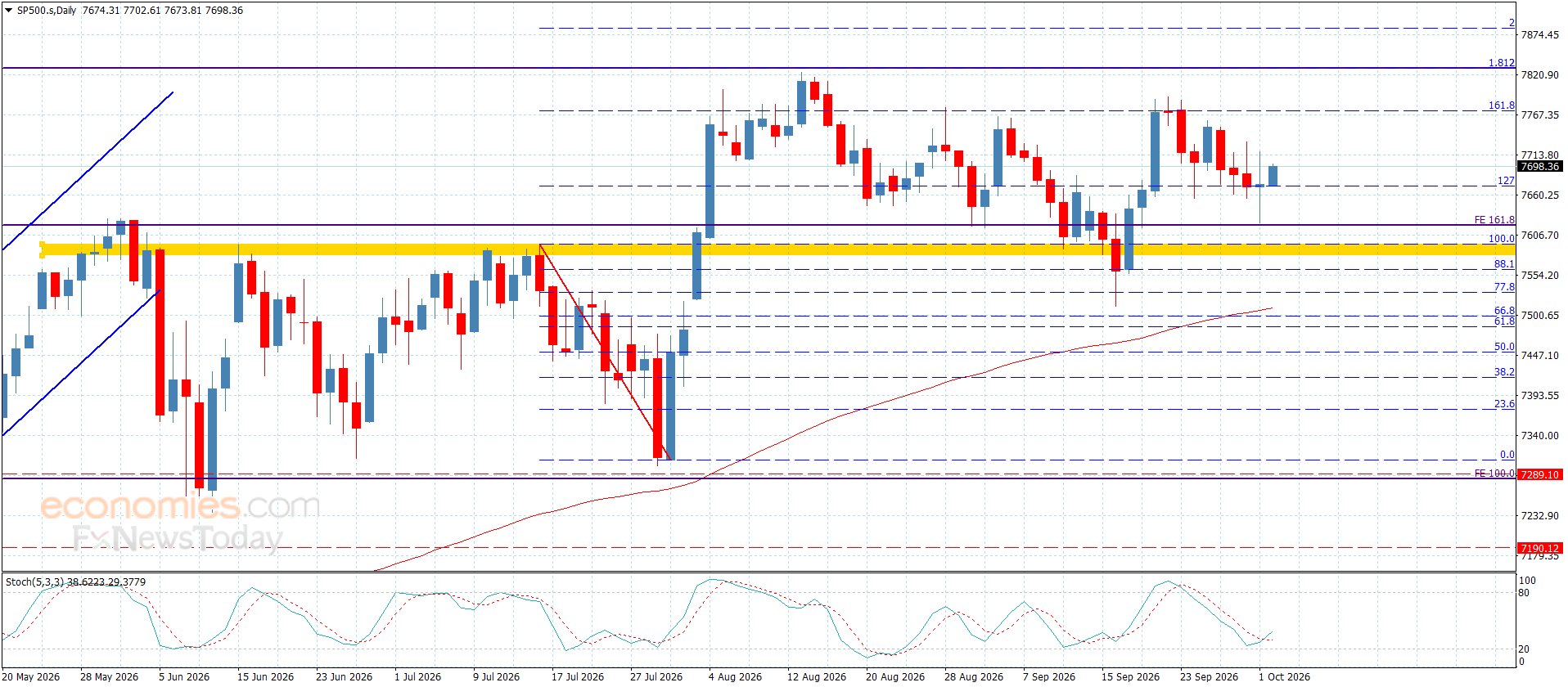This screenshot has width=1568, height=687.
Task: Click the FE 100.0 expansion label
Action: coord(1494,473)
